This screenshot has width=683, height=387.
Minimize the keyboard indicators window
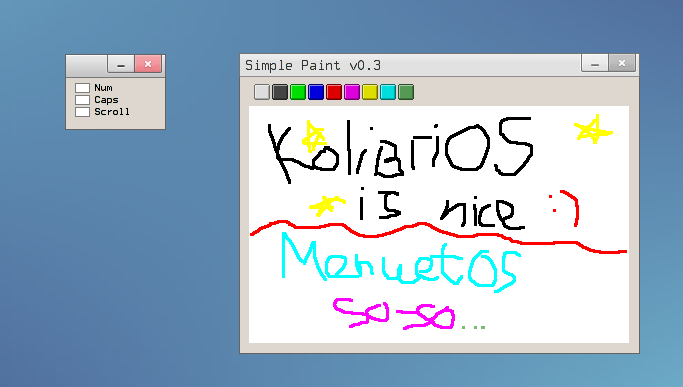(121, 64)
